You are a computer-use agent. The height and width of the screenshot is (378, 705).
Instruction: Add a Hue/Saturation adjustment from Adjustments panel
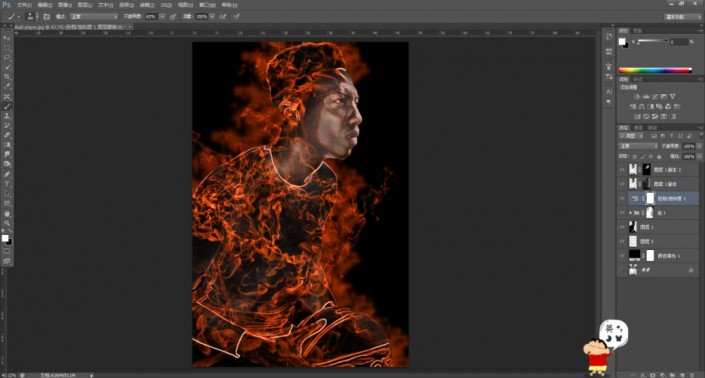click(x=633, y=107)
